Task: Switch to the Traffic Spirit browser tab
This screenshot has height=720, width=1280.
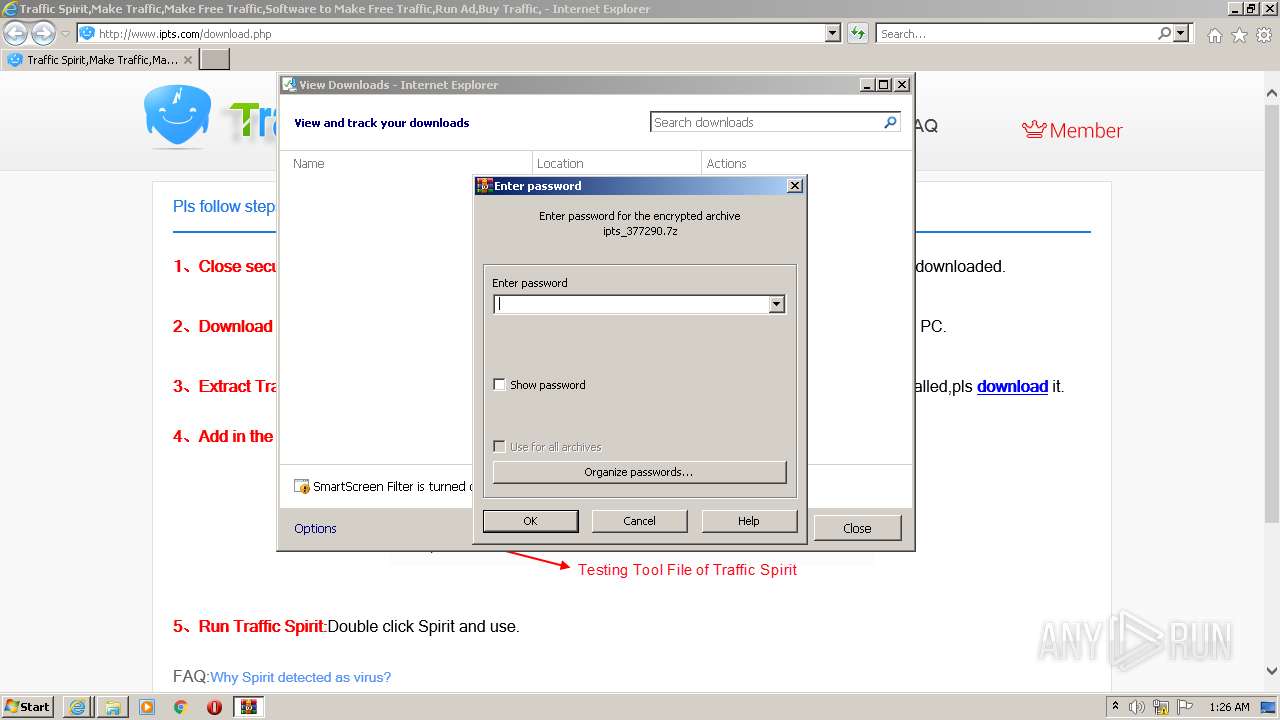Action: coord(99,60)
